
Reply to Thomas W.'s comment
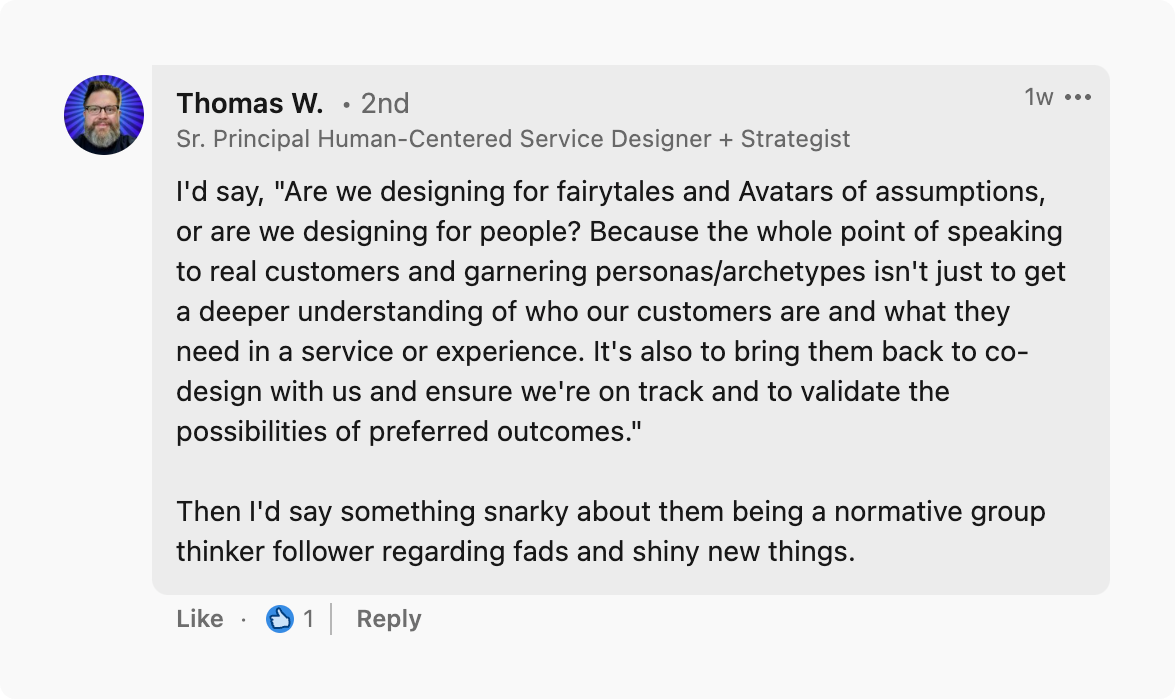389,620
